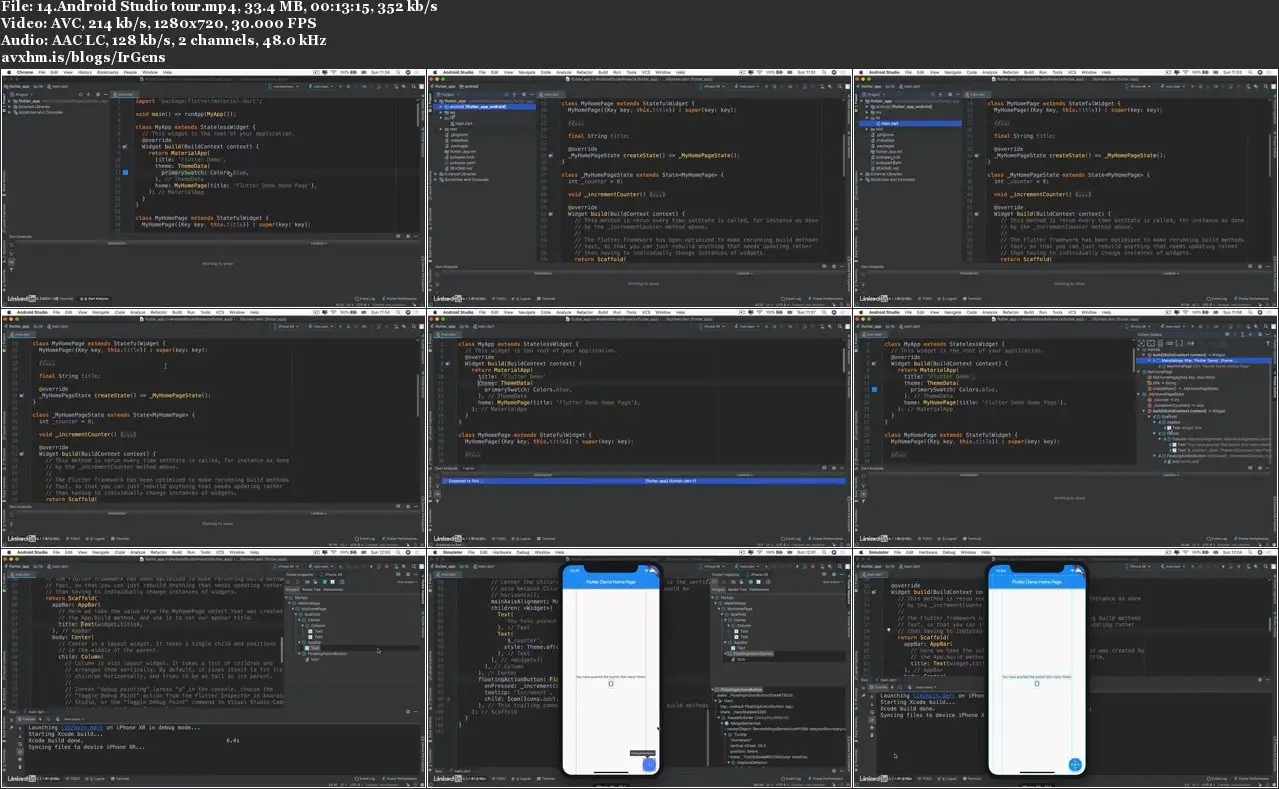Viewport: 1279px width, 789px height.
Task: Open the frame with simulator beside Flutter Inspector details
Action: (639, 666)
